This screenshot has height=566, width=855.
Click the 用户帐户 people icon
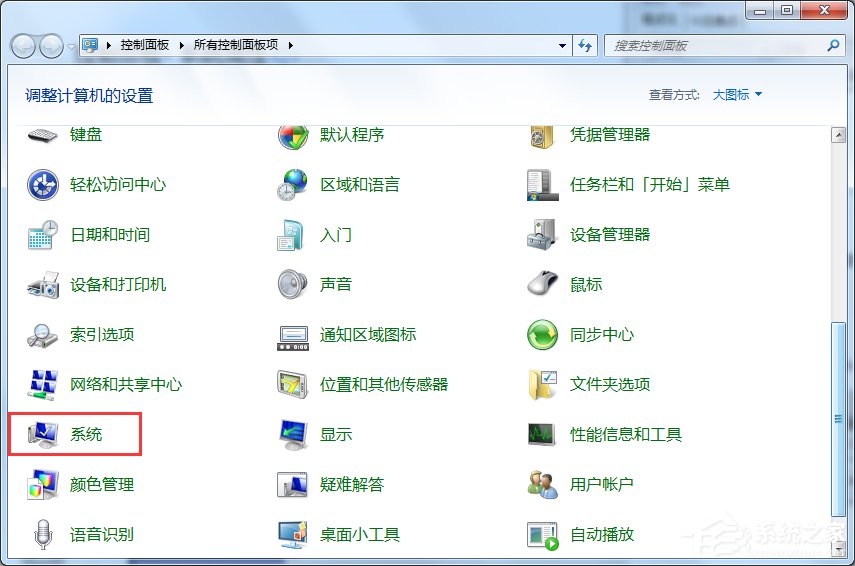pos(543,485)
